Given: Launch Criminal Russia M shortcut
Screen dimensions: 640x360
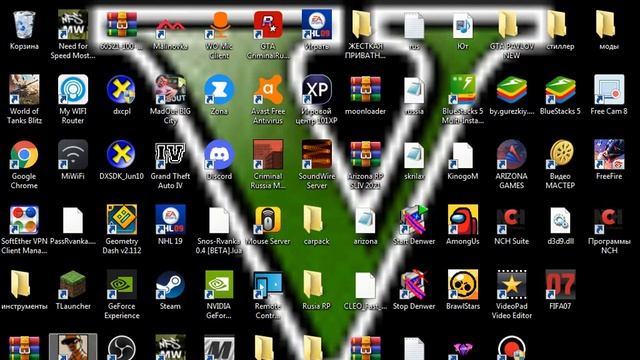Looking at the screenshot, I should [x=268, y=155].
